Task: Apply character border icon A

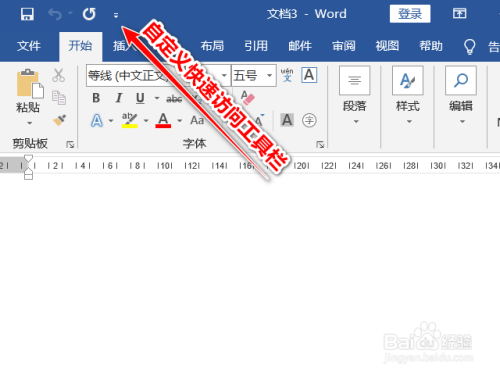Action: (x=309, y=75)
